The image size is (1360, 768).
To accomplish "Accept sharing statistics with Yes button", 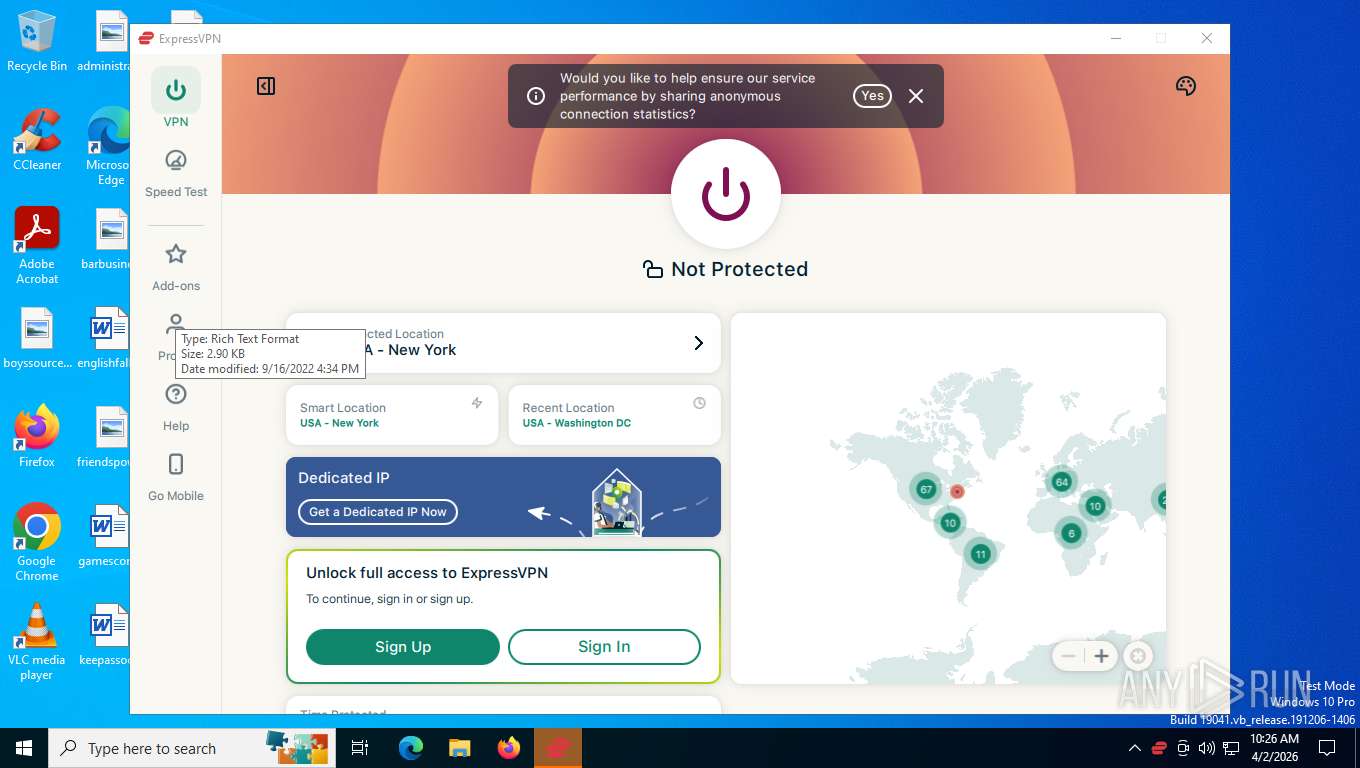I will tap(872, 96).
